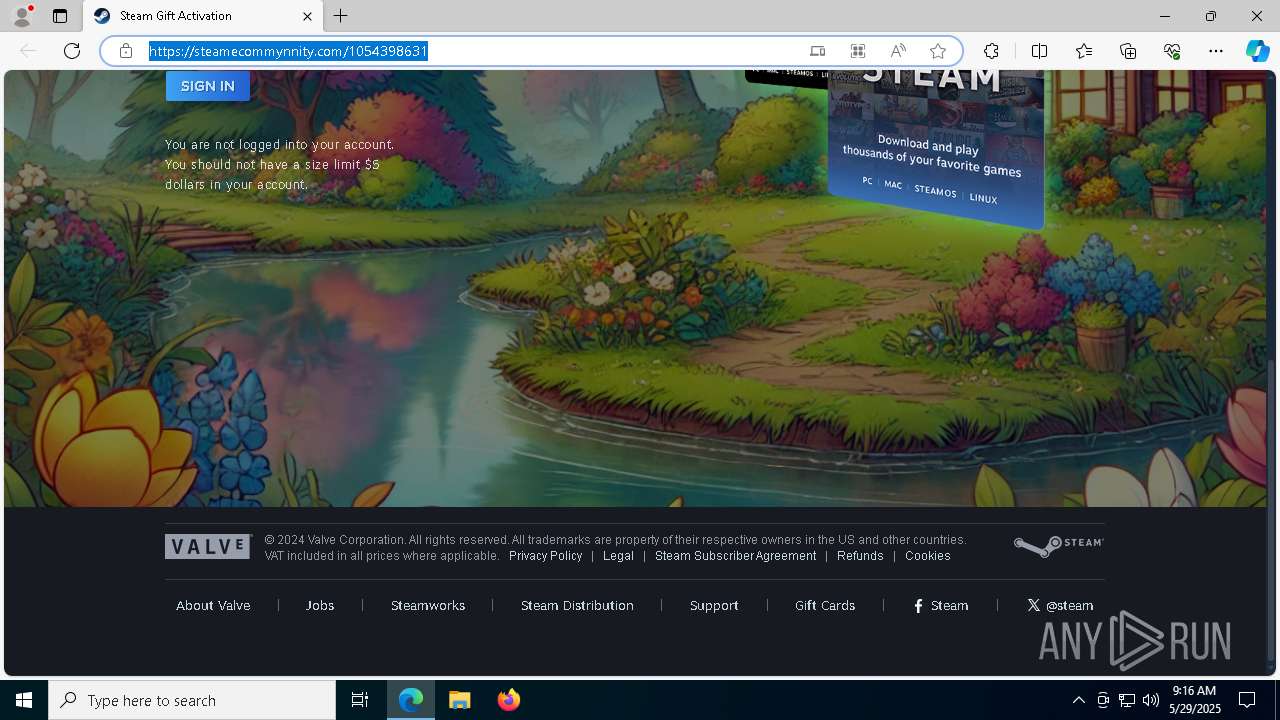1280x720 pixels.
Task: Switch to Microsoft Edge on taskbar
Action: coord(411,700)
